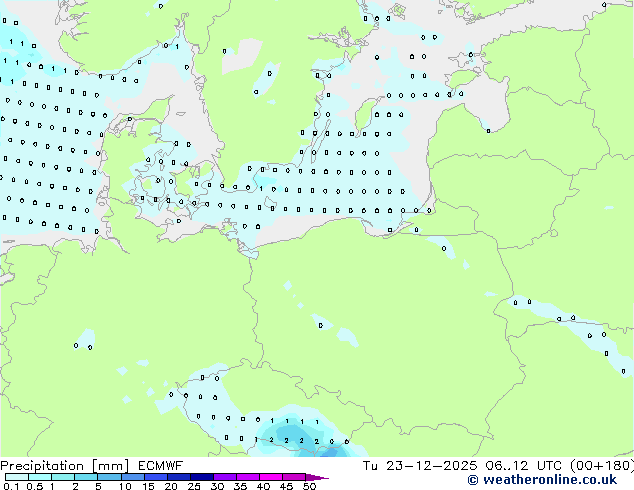The width and height of the screenshot is (634, 490).
Task: Click the '10' legend label
Action: click(x=125, y=486)
